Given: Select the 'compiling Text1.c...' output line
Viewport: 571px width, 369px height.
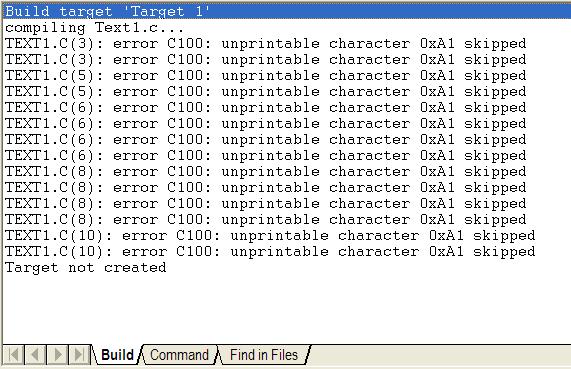Looking at the screenshot, I should (95, 28).
